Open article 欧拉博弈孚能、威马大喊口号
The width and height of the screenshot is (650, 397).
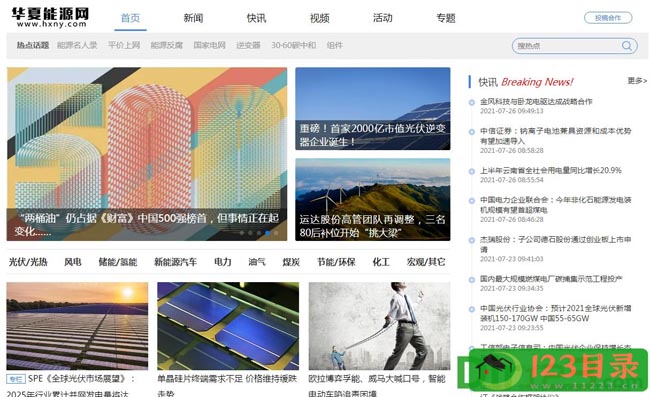pyautogui.click(x=377, y=386)
